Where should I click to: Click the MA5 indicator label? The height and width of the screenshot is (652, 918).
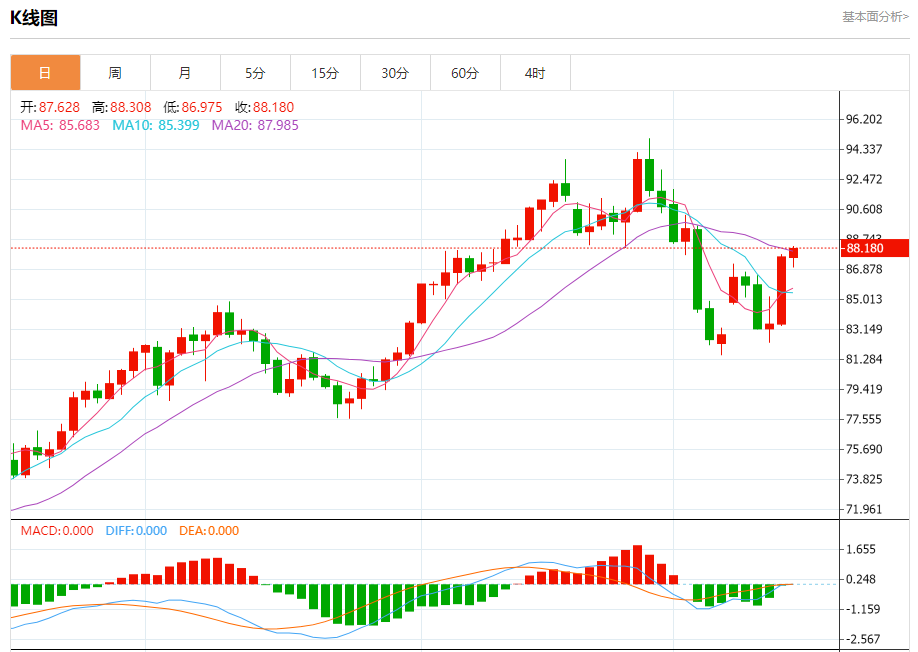pos(60,125)
